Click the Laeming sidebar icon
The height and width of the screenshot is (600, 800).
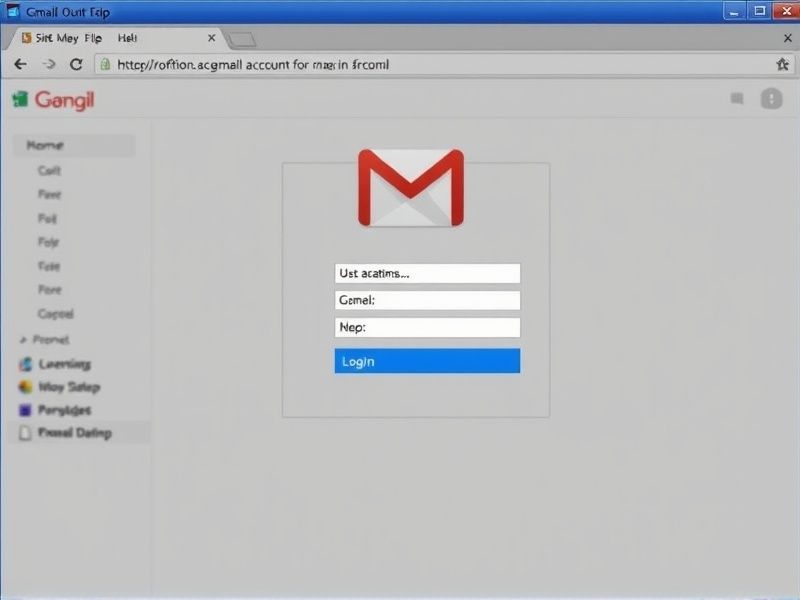pos(26,364)
